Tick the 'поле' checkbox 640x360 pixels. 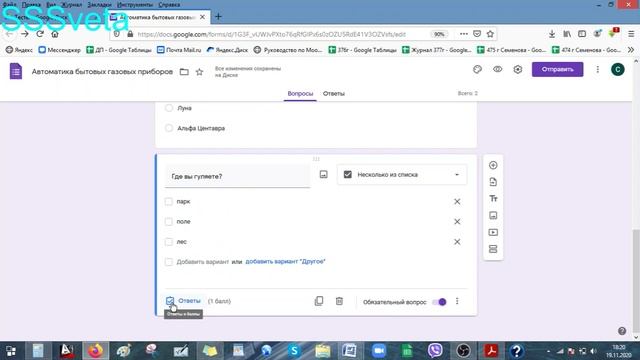[x=169, y=222]
